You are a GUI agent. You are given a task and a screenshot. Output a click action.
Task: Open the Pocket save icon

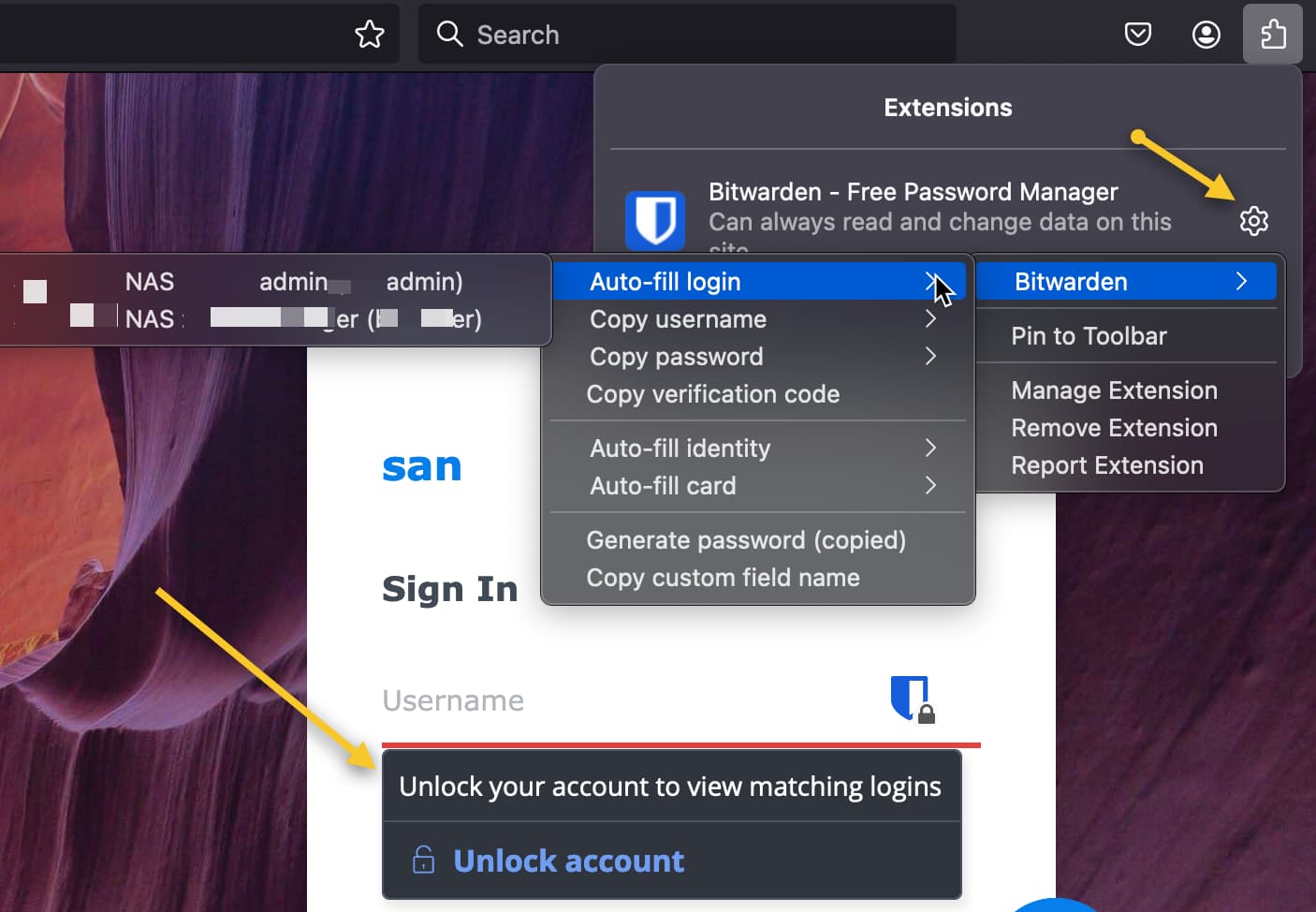point(1137,35)
